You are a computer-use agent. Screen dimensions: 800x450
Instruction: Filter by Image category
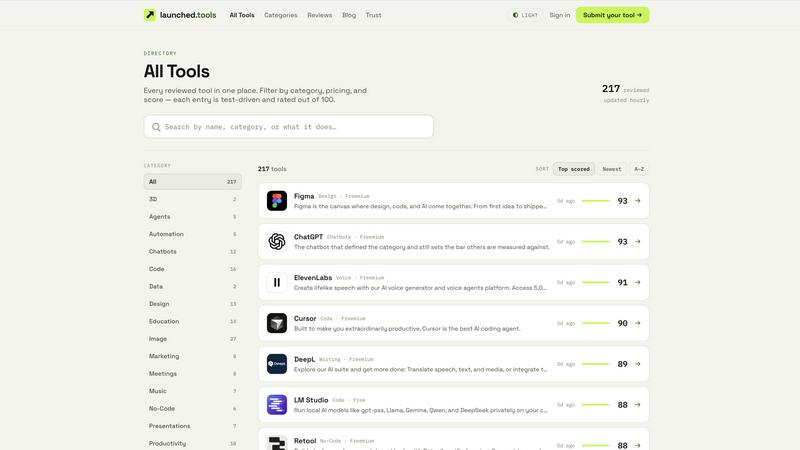tap(192, 339)
